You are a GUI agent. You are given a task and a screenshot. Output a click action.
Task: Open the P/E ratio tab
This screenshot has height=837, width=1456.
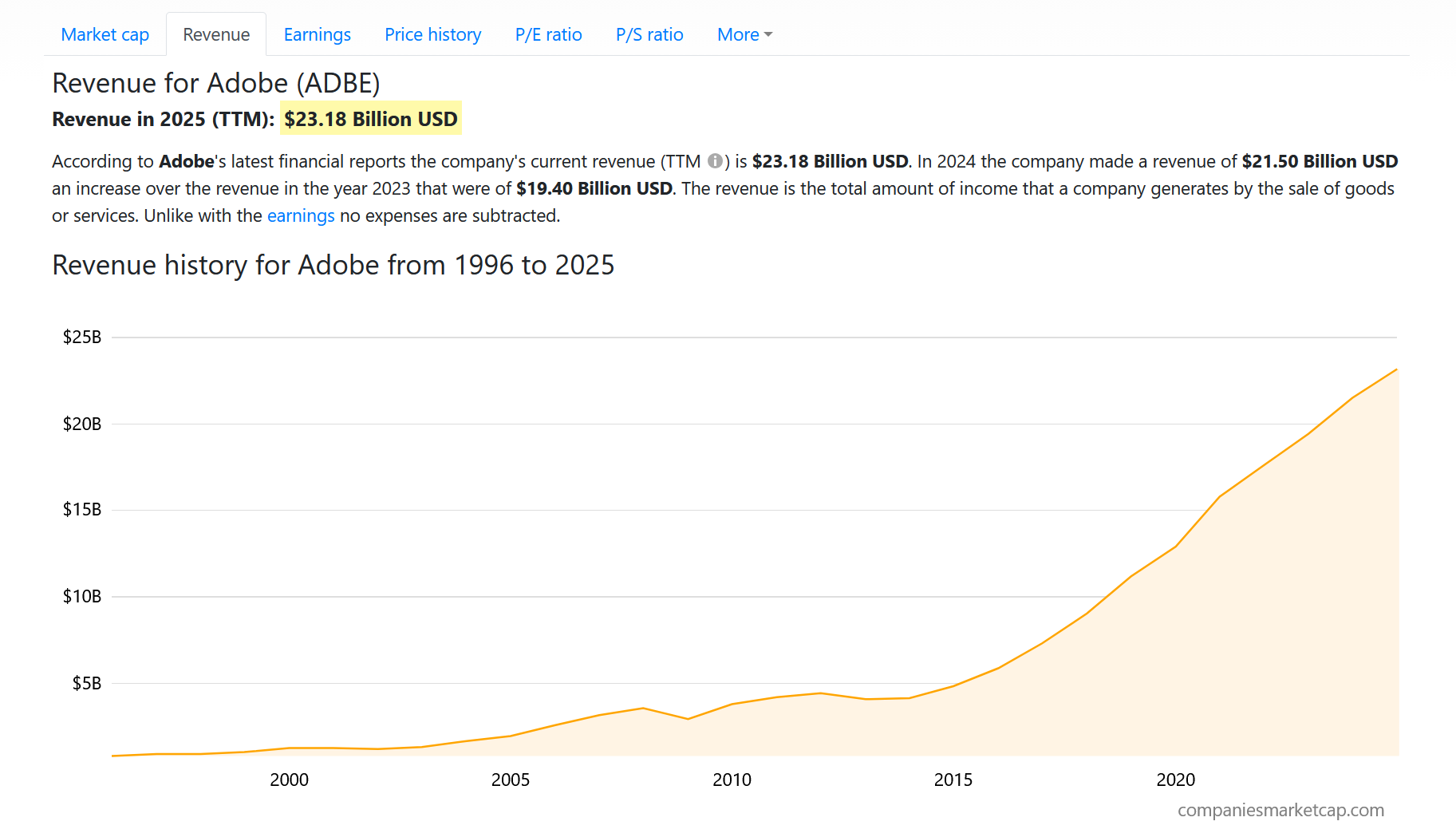[x=548, y=34]
